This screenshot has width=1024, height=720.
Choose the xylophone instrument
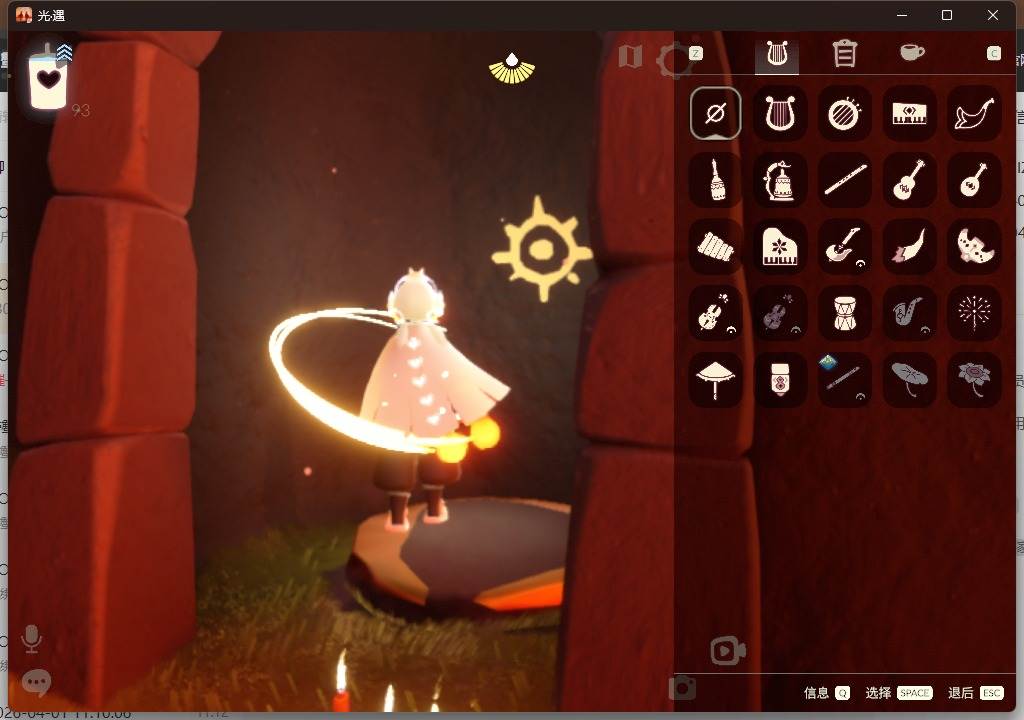715,247
